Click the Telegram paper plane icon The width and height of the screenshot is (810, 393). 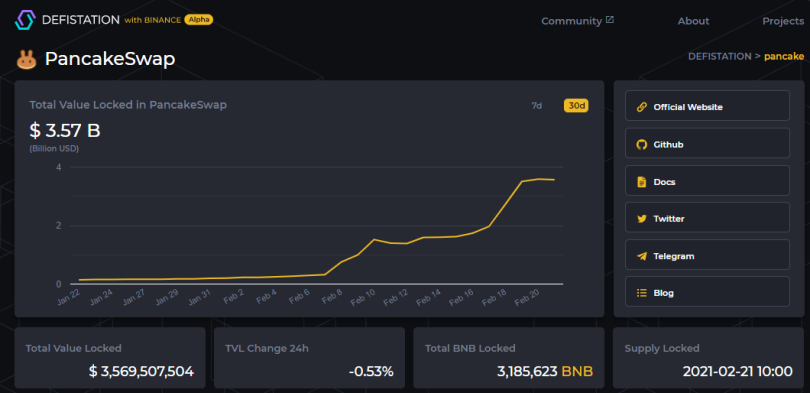point(642,256)
